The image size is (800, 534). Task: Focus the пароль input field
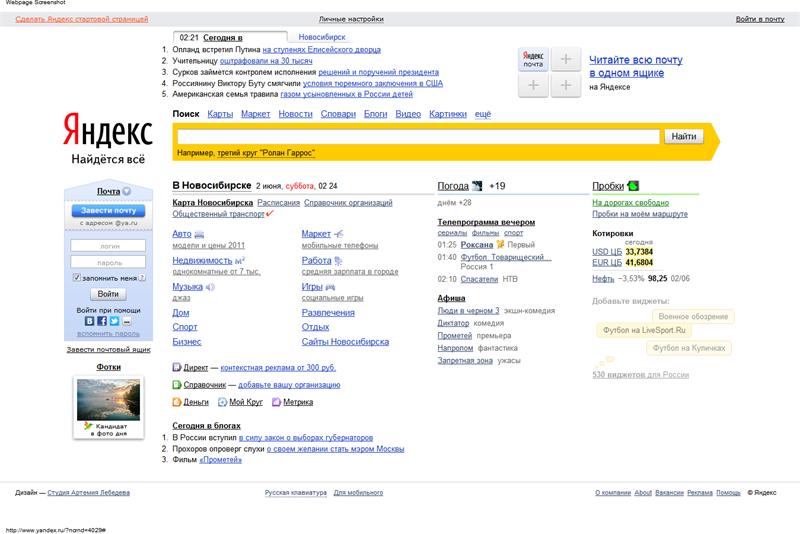click(108, 262)
